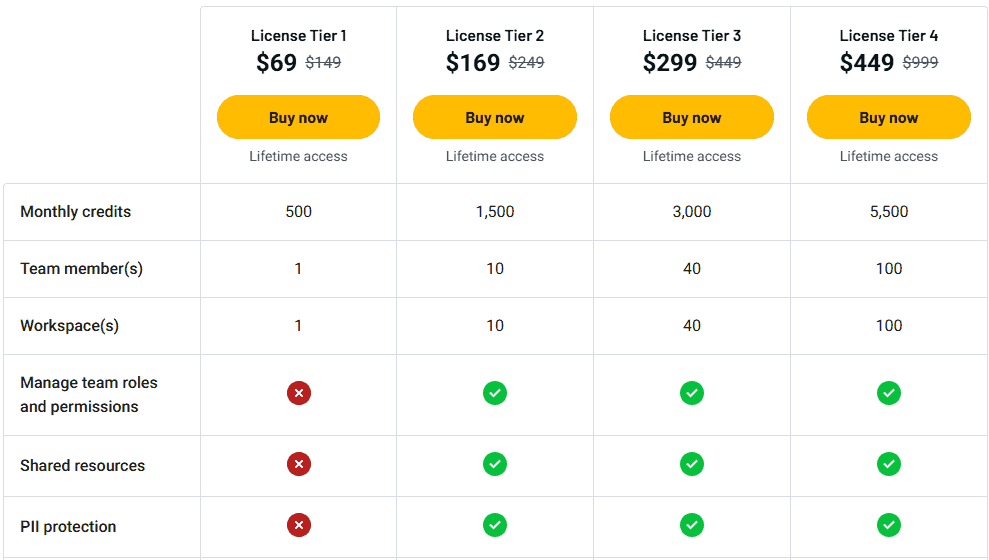Viewport: 989px width, 560px height.
Task: Click green check for Tier 3 PII protection
Action: click(692, 525)
